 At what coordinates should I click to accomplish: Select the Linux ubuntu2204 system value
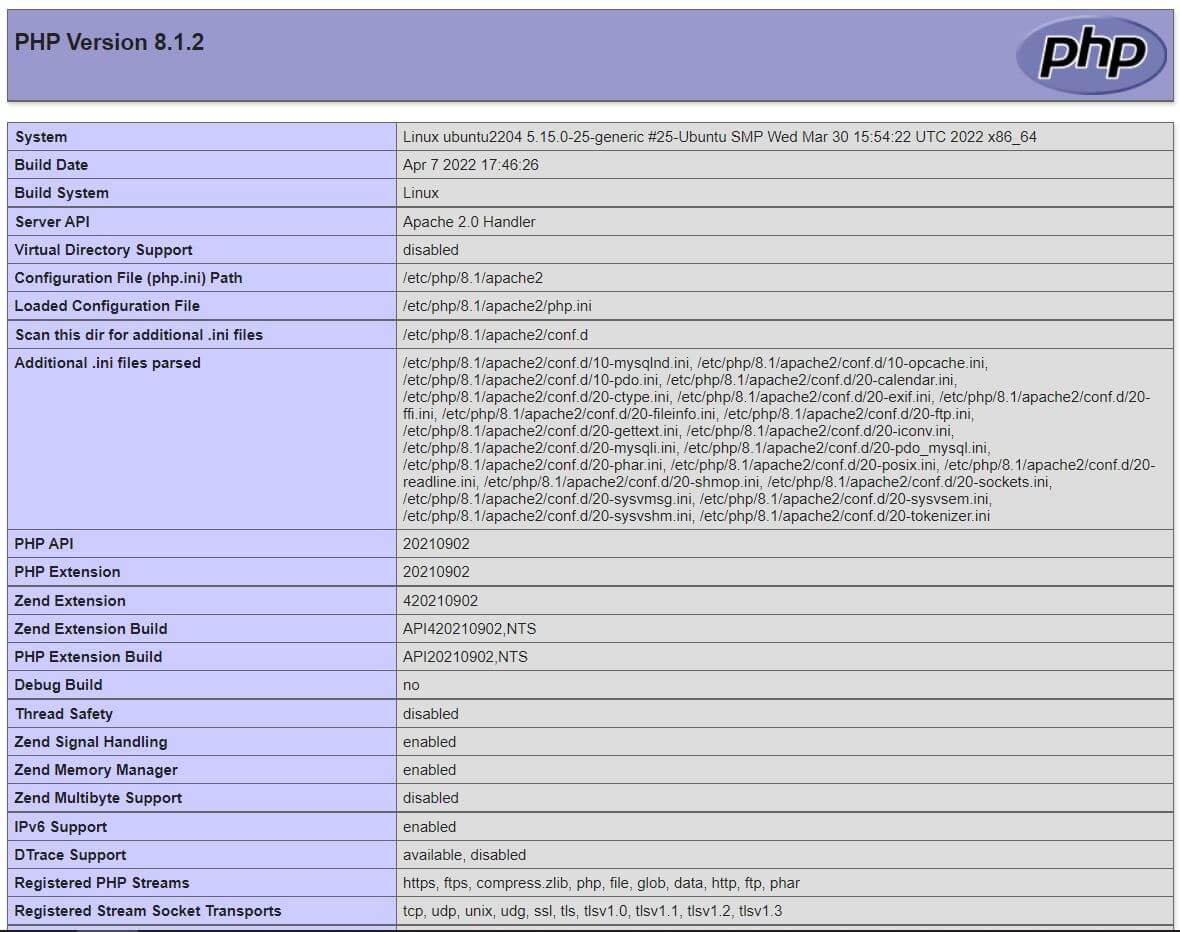click(719, 137)
